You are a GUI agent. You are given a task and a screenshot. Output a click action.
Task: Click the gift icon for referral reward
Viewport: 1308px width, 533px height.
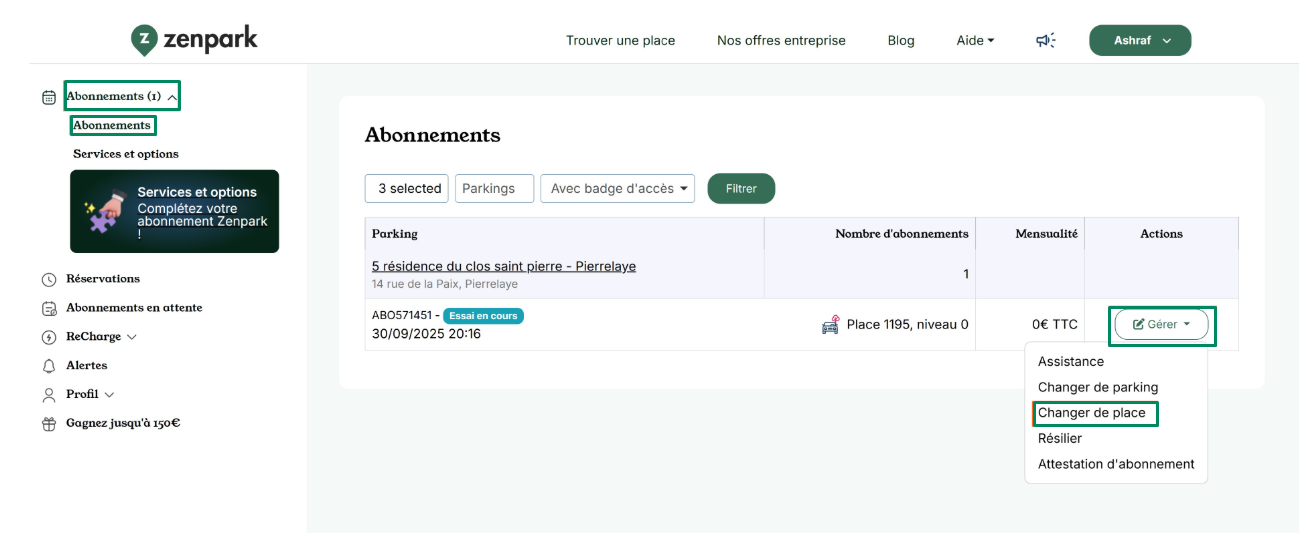tap(49, 423)
